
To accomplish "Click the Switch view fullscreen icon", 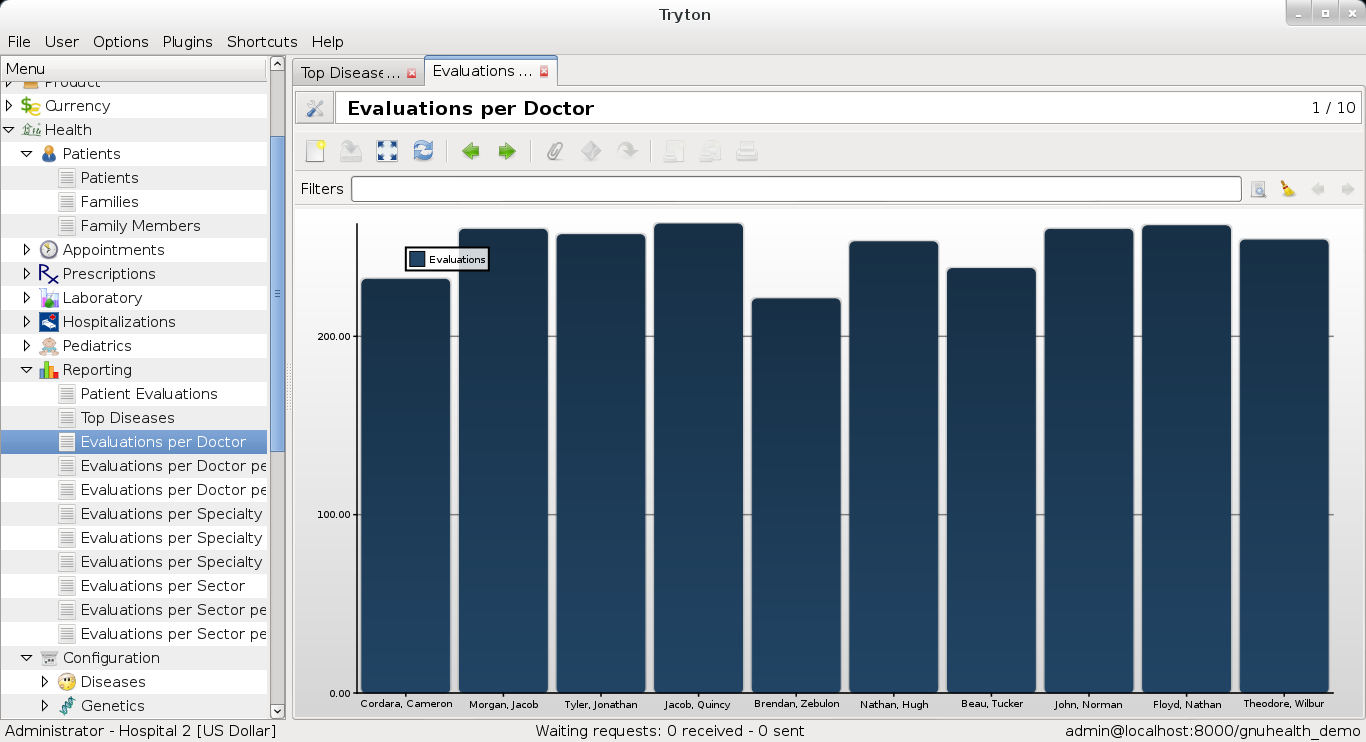I will tap(387, 151).
